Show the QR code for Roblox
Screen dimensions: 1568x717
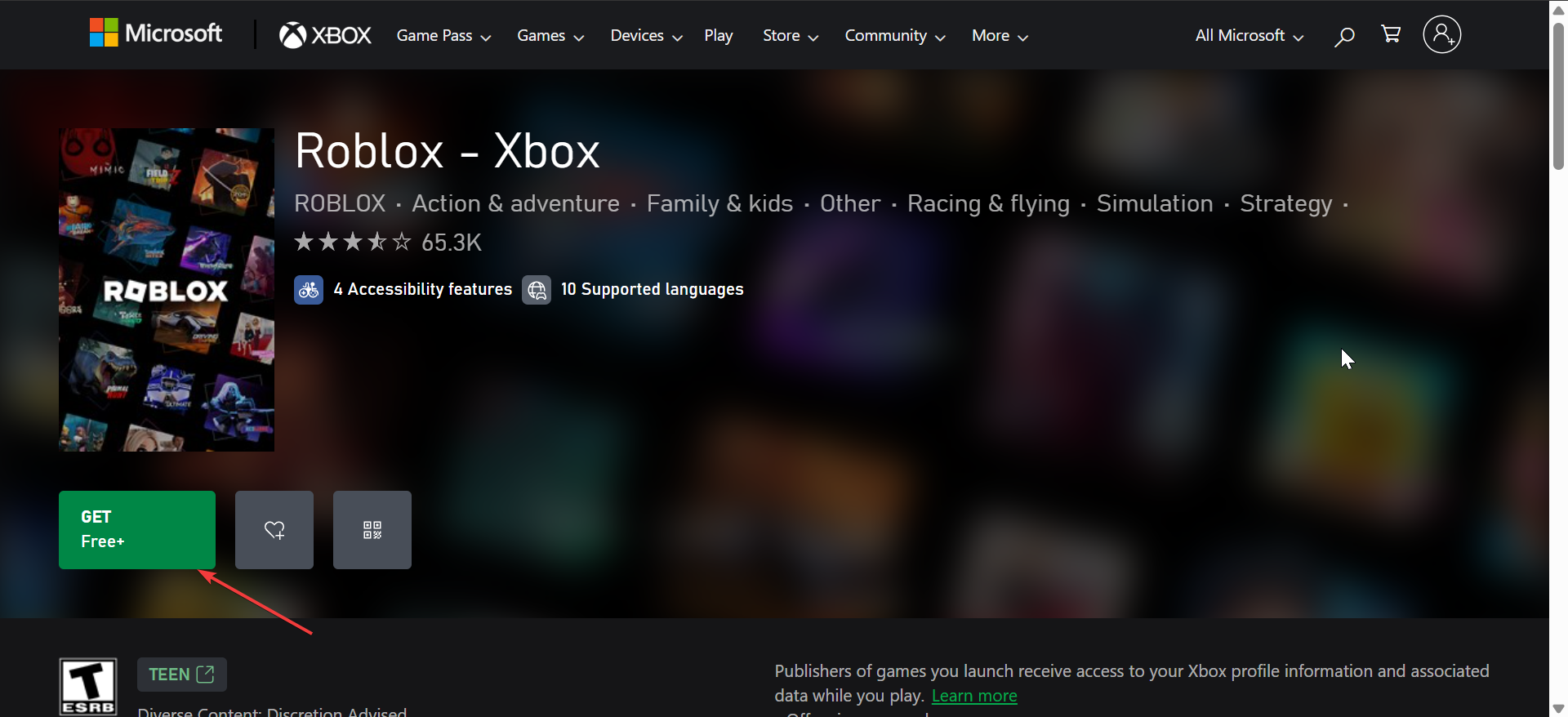click(372, 530)
